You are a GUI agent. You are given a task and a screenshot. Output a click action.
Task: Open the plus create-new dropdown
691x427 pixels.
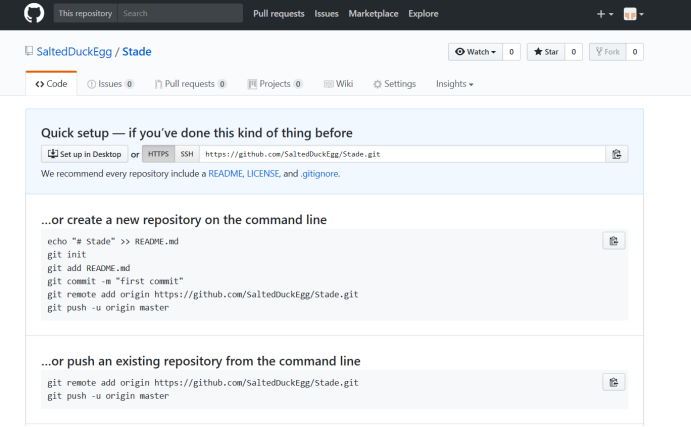[x=605, y=14]
